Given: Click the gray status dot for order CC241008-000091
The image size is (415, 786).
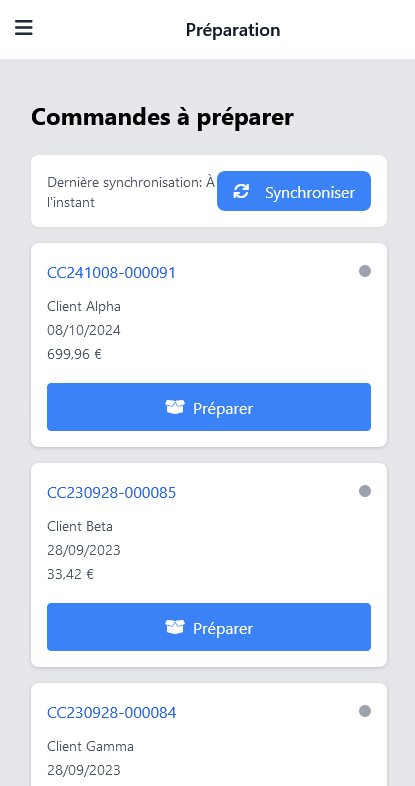Looking at the screenshot, I should 365,271.
